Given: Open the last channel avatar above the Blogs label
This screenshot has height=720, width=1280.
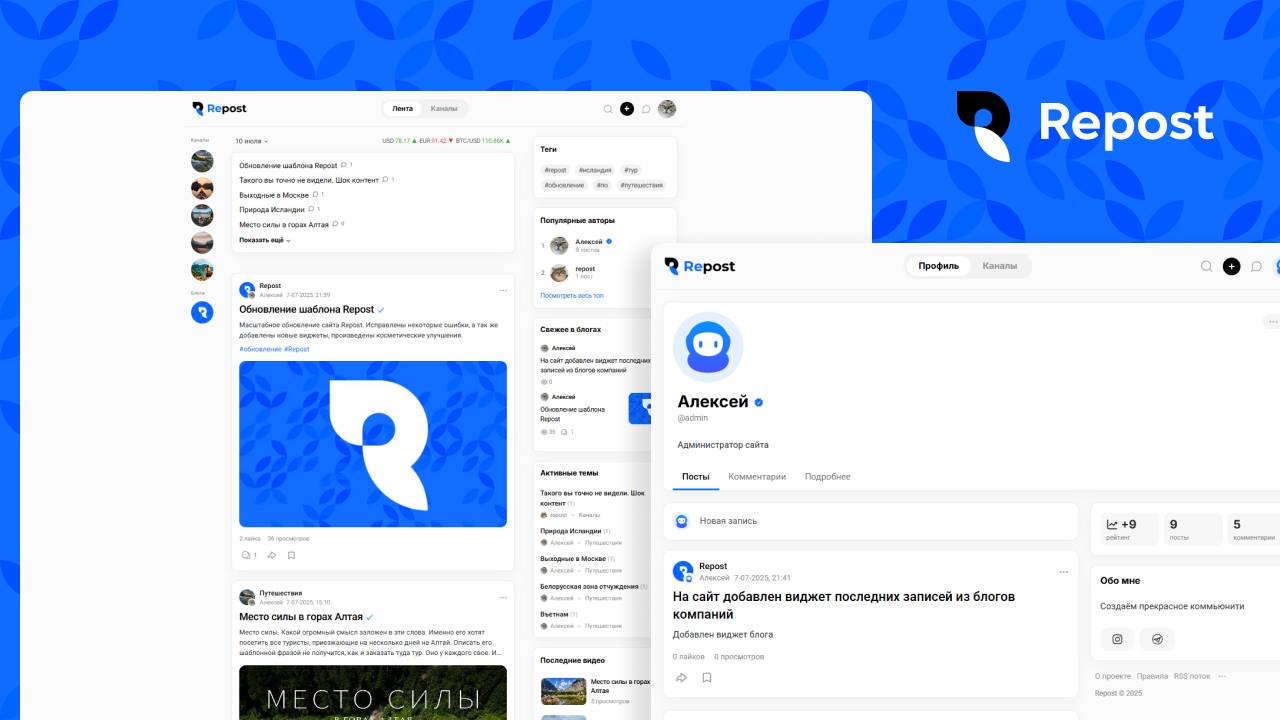Looking at the screenshot, I should pyautogui.click(x=202, y=269).
